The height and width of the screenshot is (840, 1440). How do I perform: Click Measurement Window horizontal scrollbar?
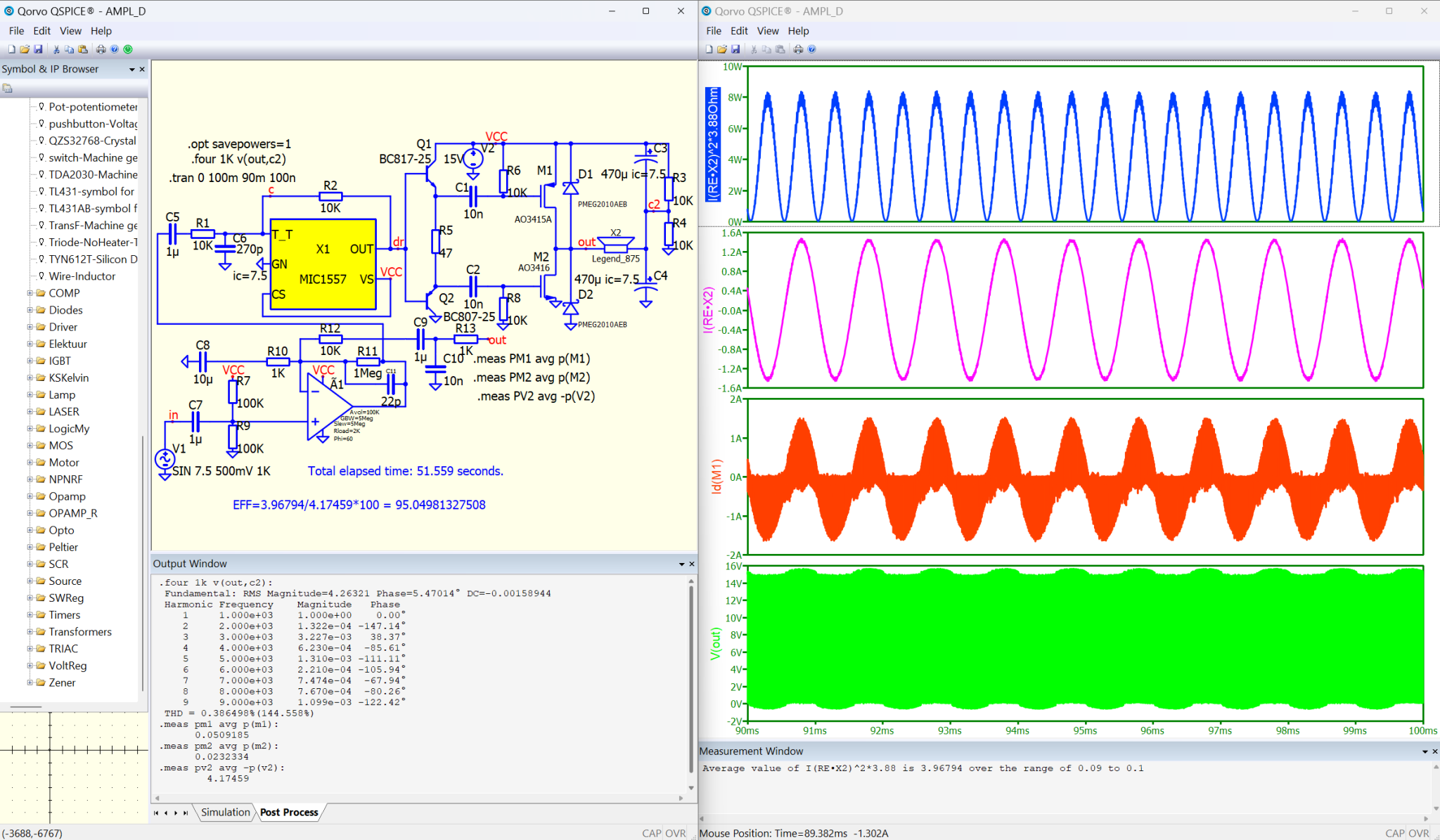pyautogui.click(x=1063, y=818)
